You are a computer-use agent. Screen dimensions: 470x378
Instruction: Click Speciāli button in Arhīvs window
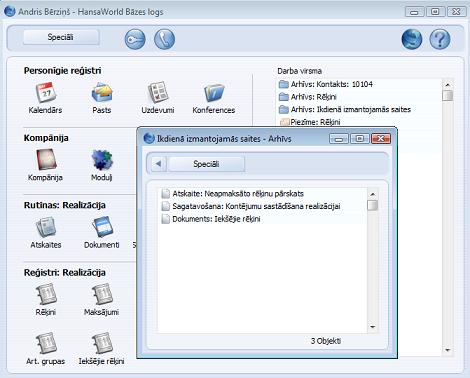point(206,164)
